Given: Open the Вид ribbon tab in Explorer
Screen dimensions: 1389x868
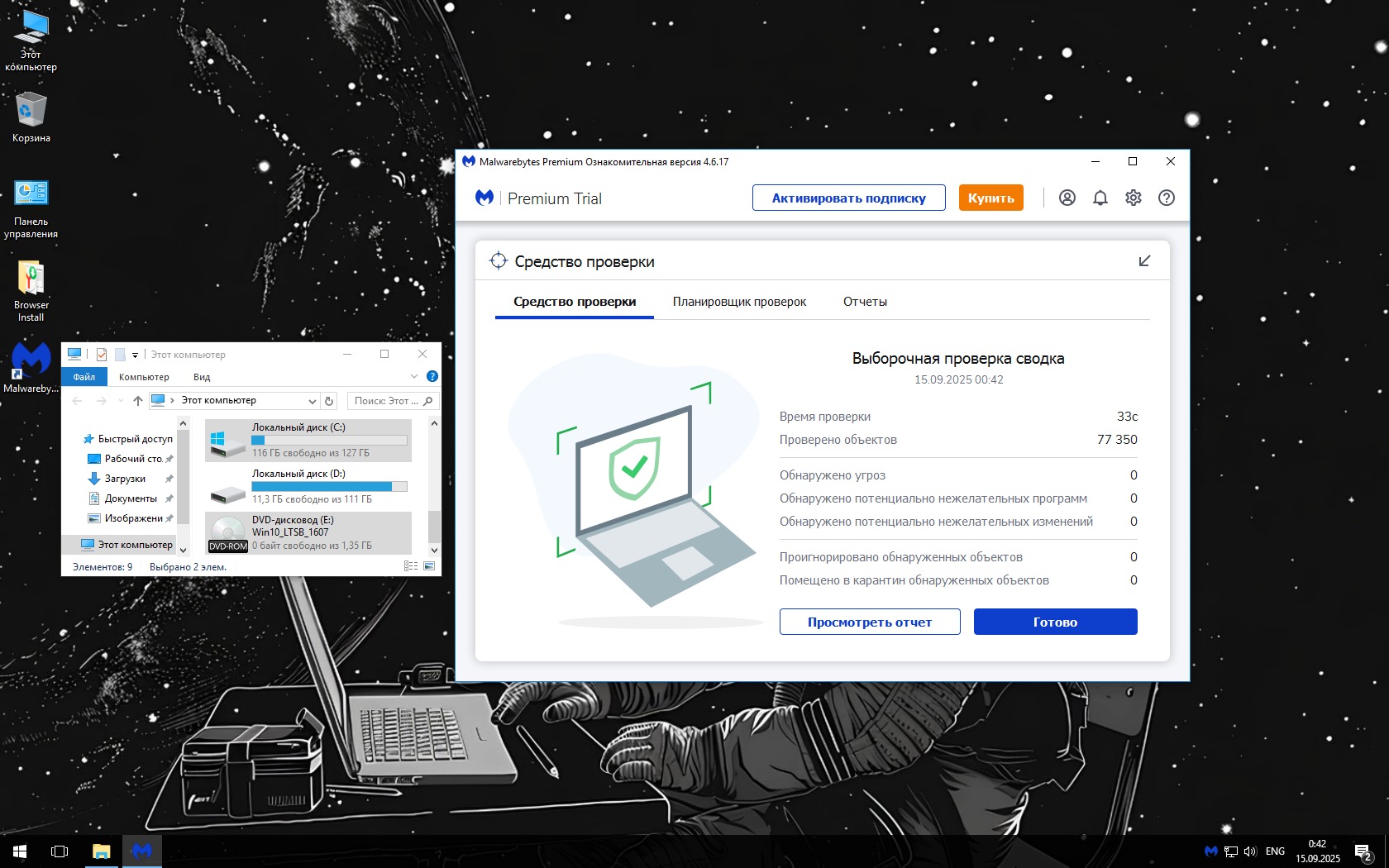Looking at the screenshot, I should click(202, 377).
